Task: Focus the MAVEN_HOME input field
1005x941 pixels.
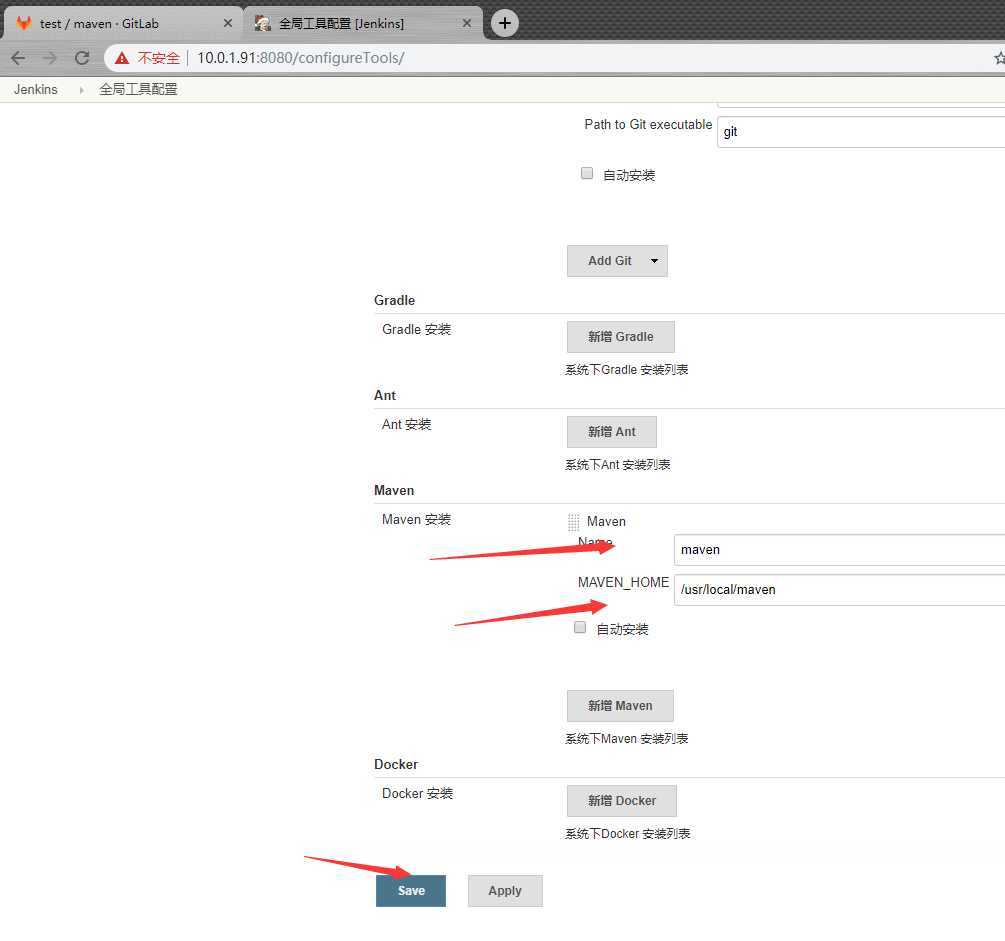Action: [x=839, y=590]
